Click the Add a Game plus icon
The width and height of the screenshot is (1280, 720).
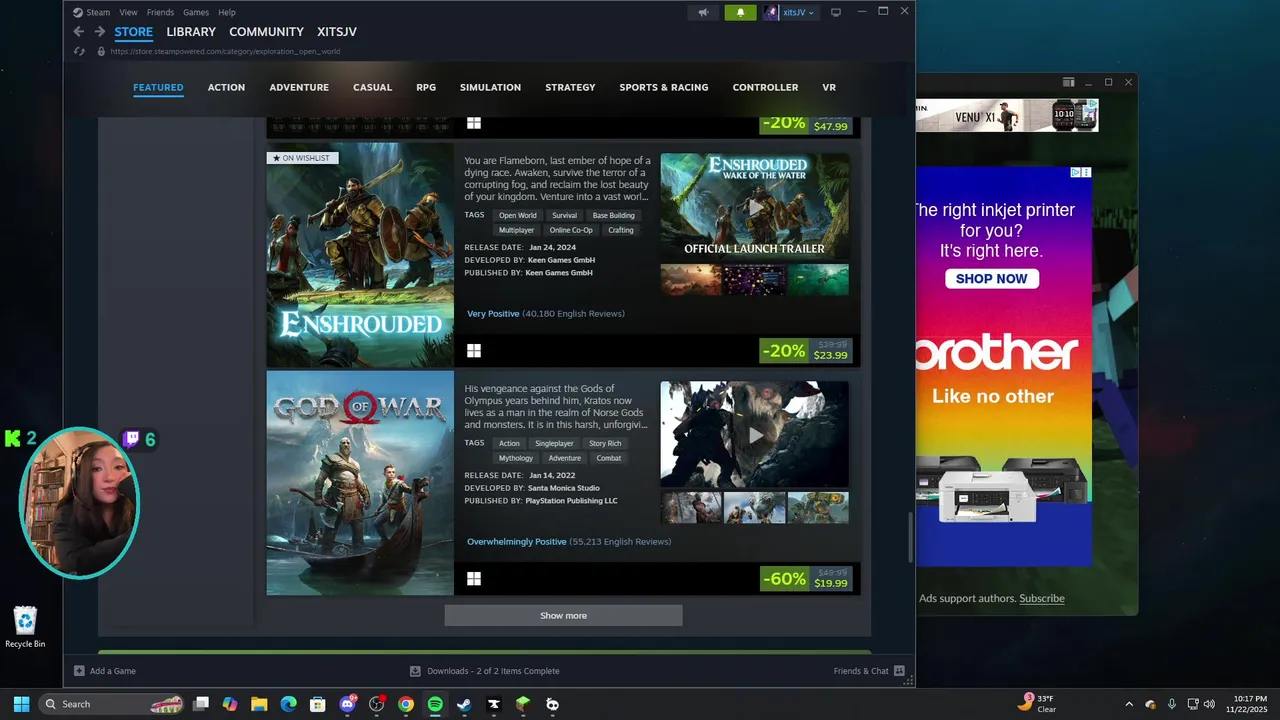point(79,671)
